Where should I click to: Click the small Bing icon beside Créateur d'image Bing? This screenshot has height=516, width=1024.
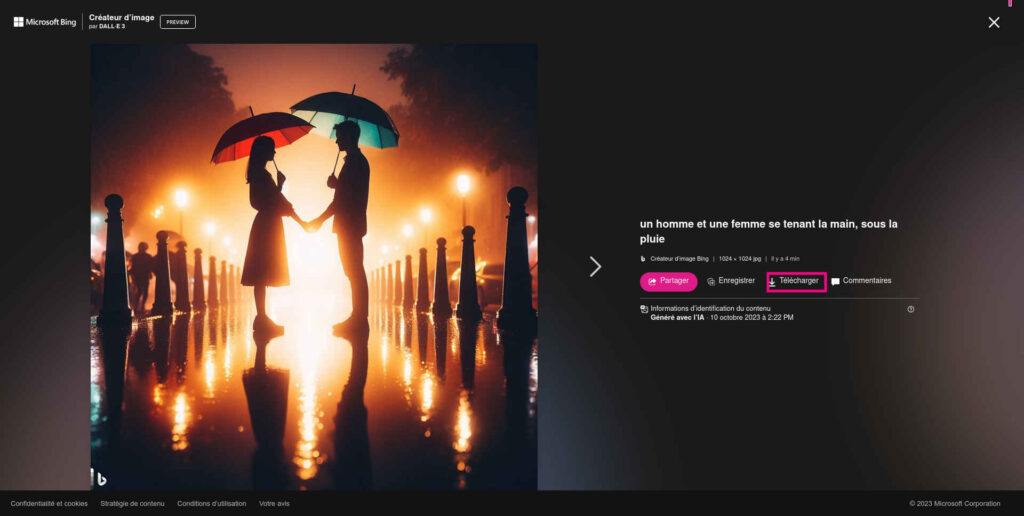[643, 259]
